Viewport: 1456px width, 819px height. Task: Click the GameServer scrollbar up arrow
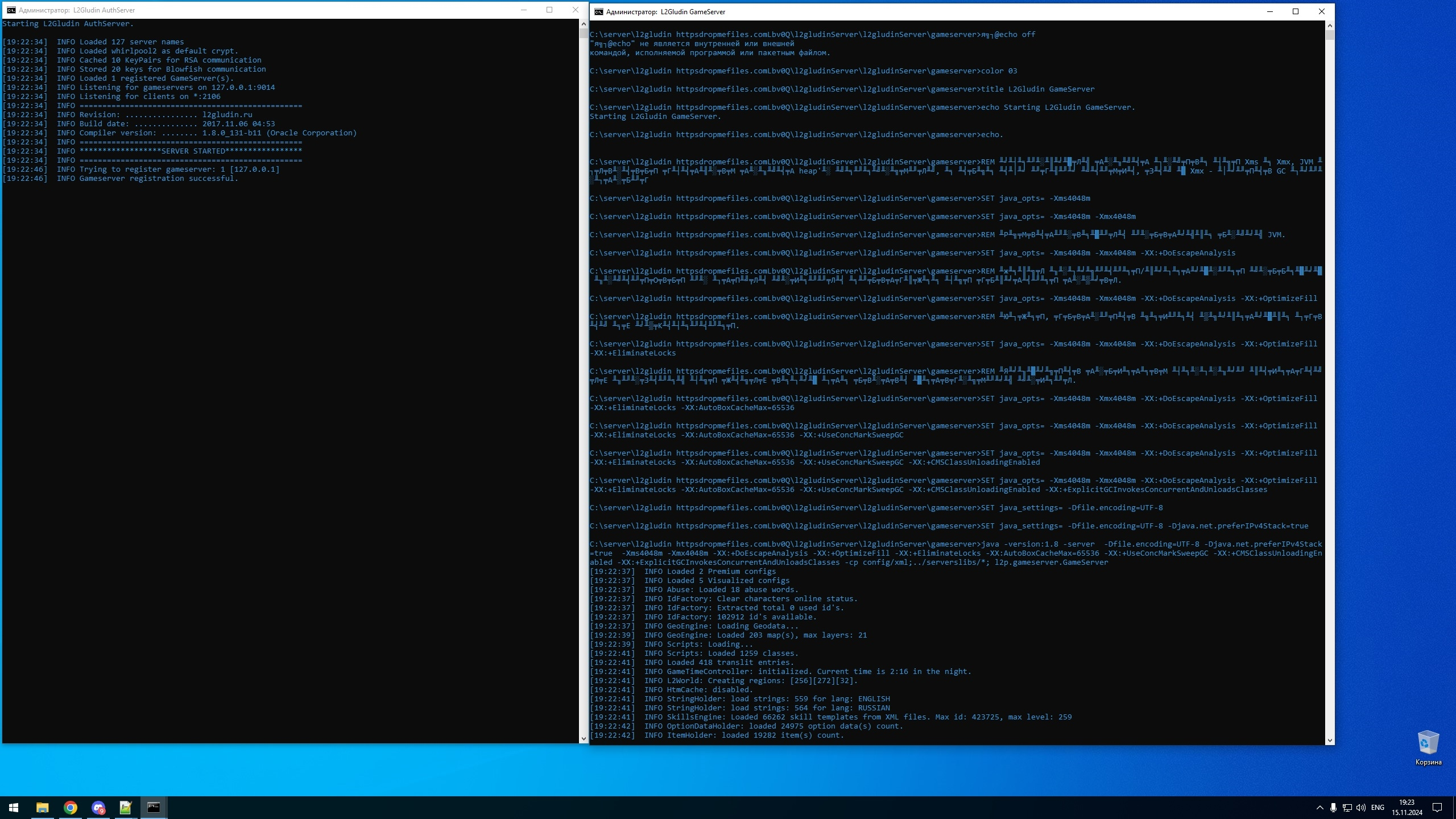tap(1330, 26)
